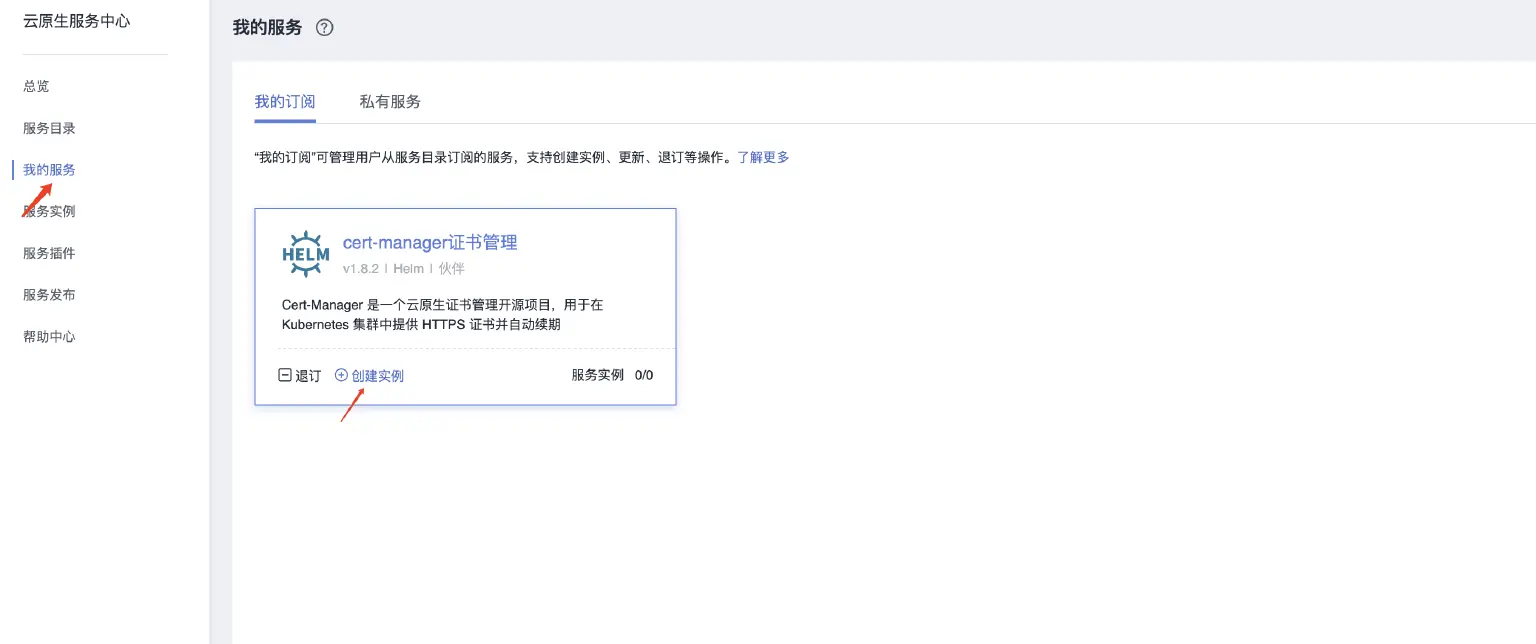Click the 退订 text to unsubscribe
Screen dimensions: 1536x644
(308, 376)
